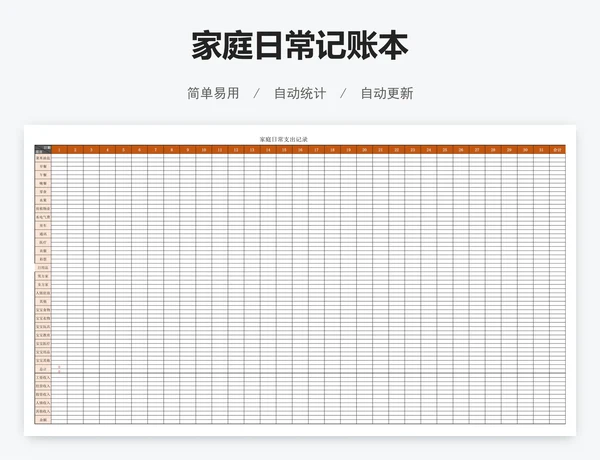
Task: Select the day 14 column header
Action: pyautogui.click(x=268, y=150)
